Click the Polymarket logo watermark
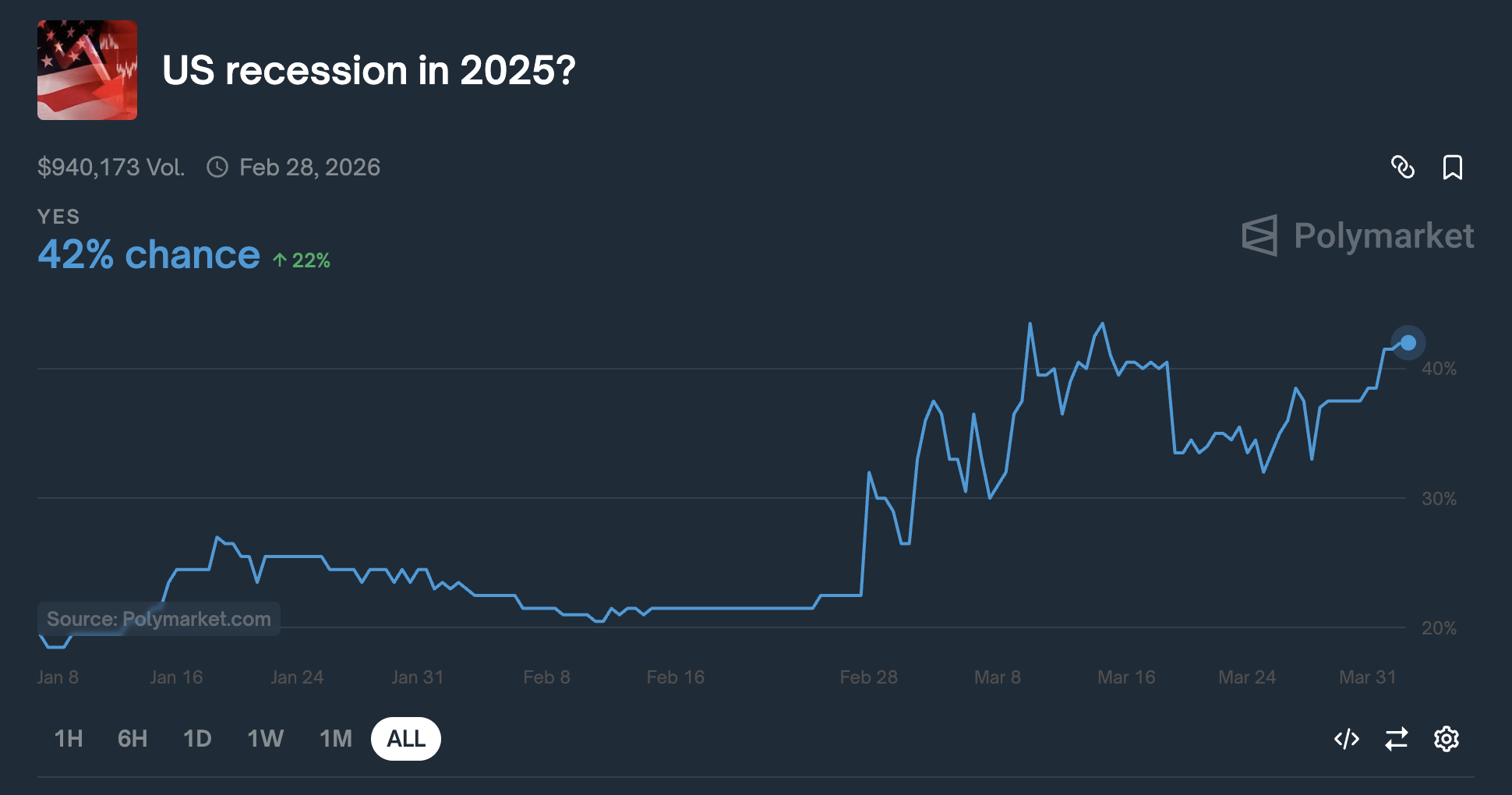This screenshot has height=795, width=1512. point(1357,235)
